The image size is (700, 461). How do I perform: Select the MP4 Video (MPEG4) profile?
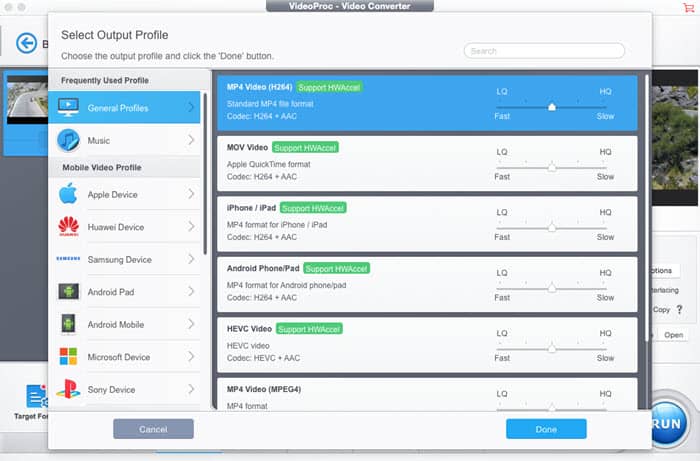coord(427,394)
